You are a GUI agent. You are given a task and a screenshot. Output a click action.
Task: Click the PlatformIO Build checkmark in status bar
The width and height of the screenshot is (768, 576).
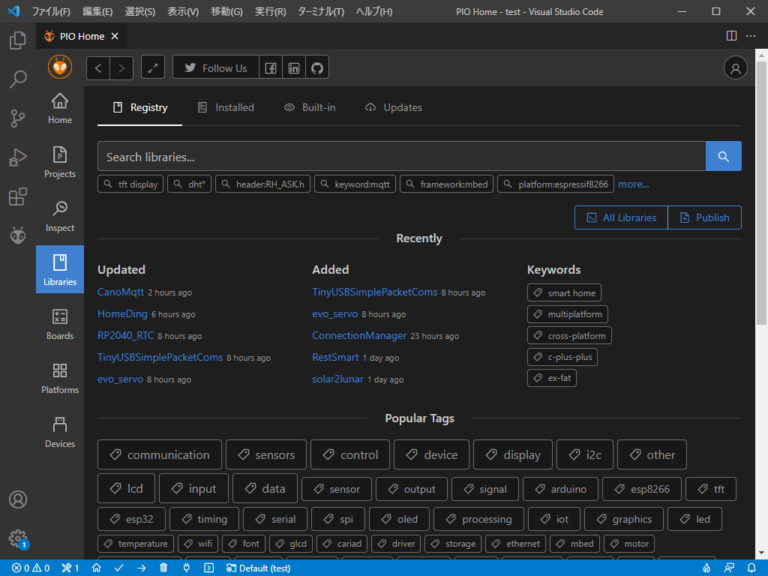pyautogui.click(x=119, y=567)
